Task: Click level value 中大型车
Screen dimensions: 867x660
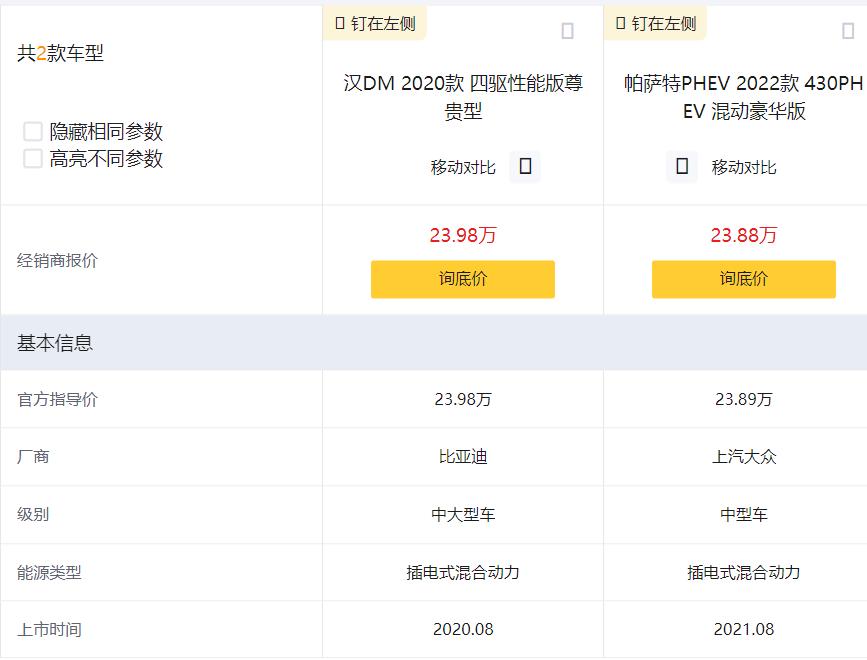Action: (x=463, y=515)
